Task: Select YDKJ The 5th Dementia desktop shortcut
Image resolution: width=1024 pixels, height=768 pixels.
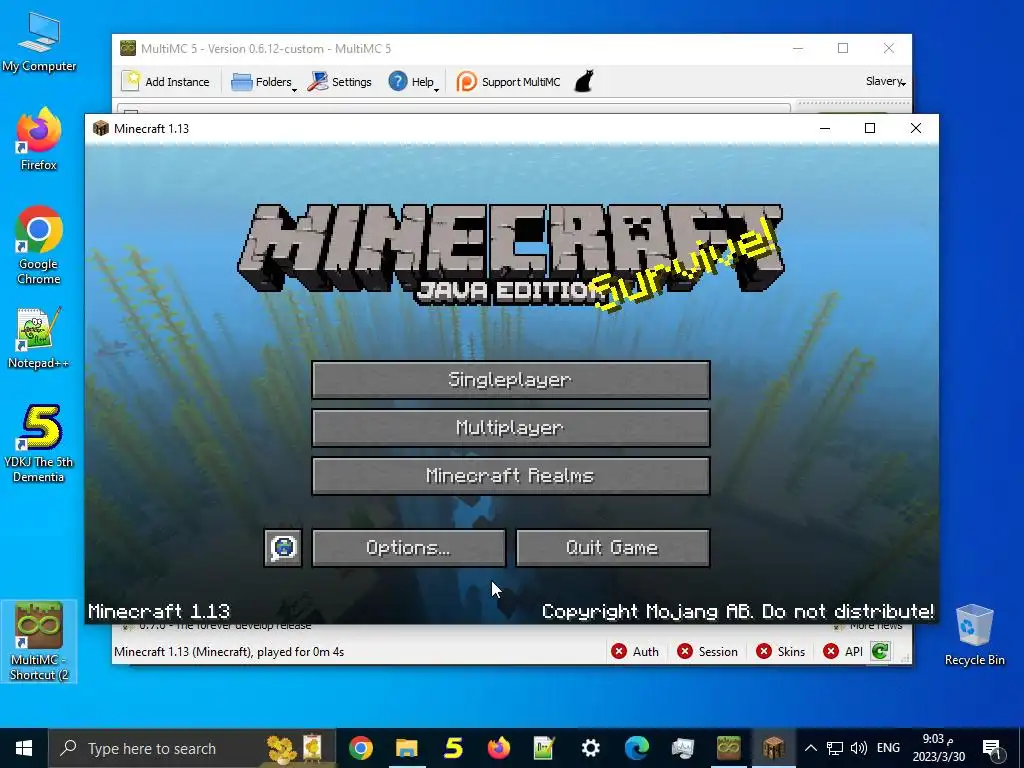Action: click(39, 444)
